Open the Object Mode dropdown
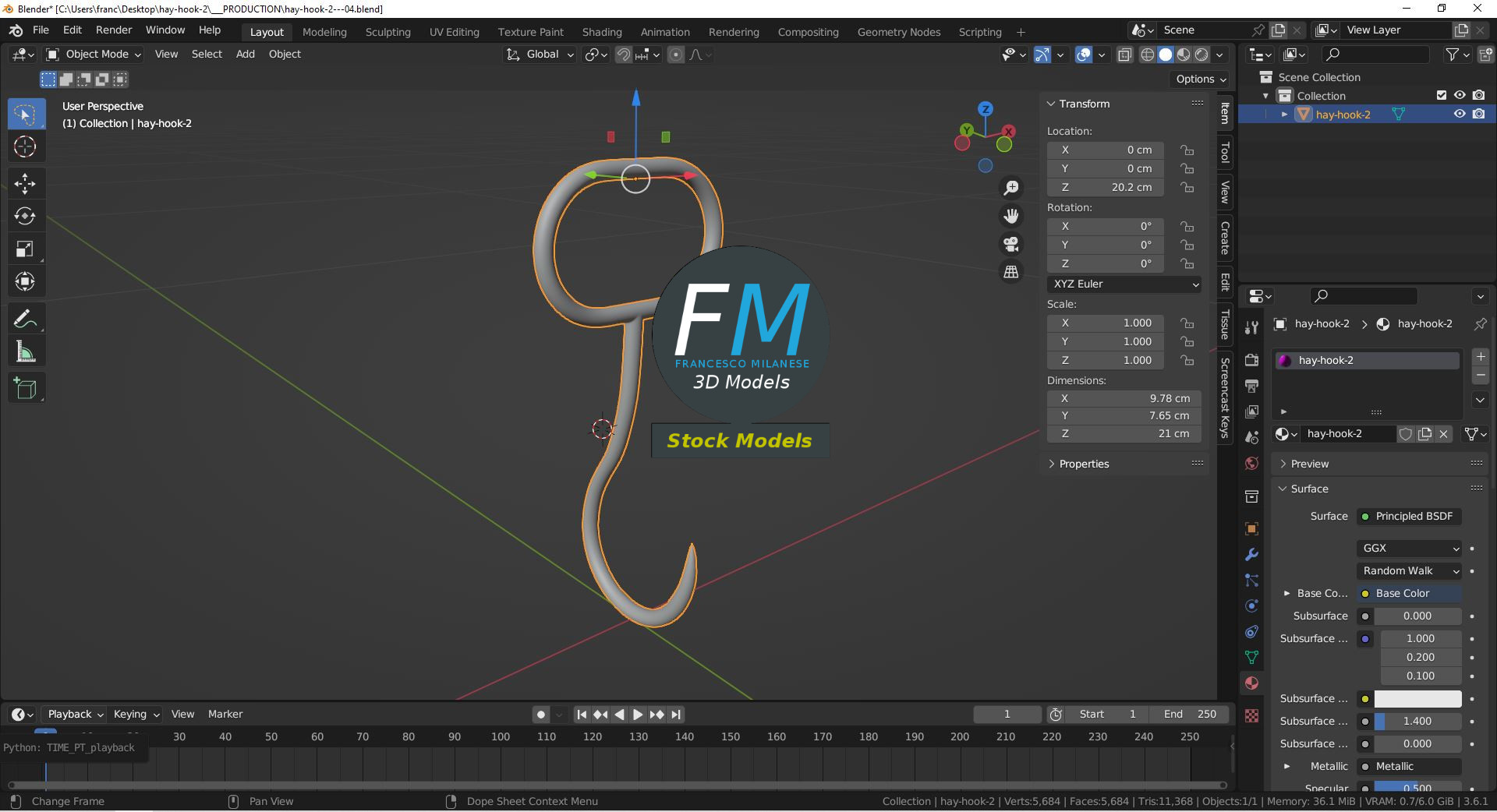The height and width of the screenshot is (812, 1497). [94, 55]
